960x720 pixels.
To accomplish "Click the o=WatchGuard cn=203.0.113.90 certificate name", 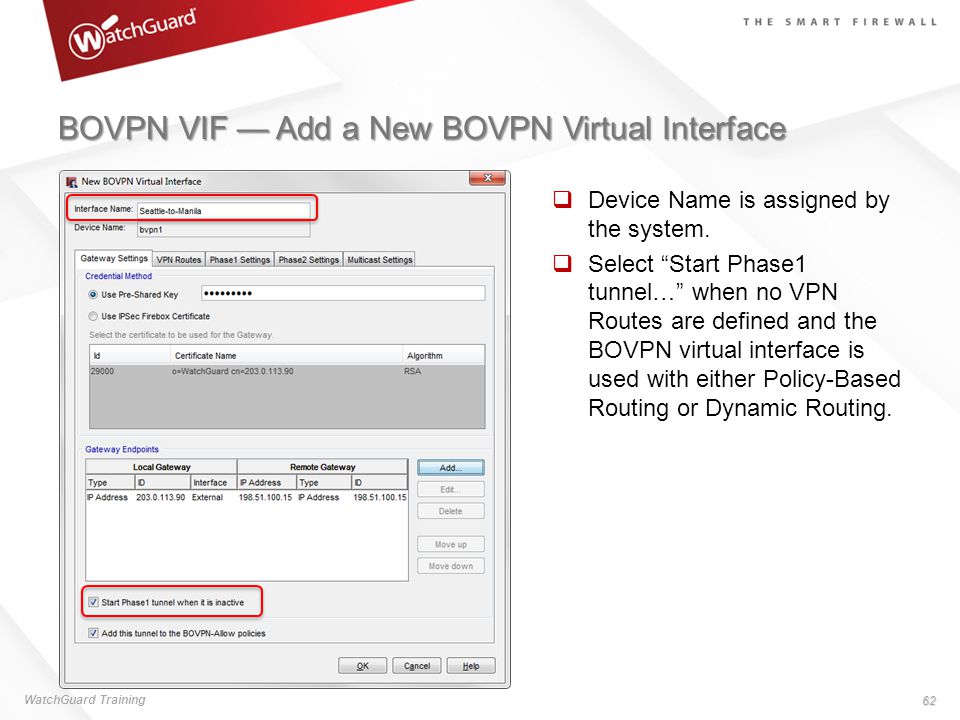I will tap(233, 371).
